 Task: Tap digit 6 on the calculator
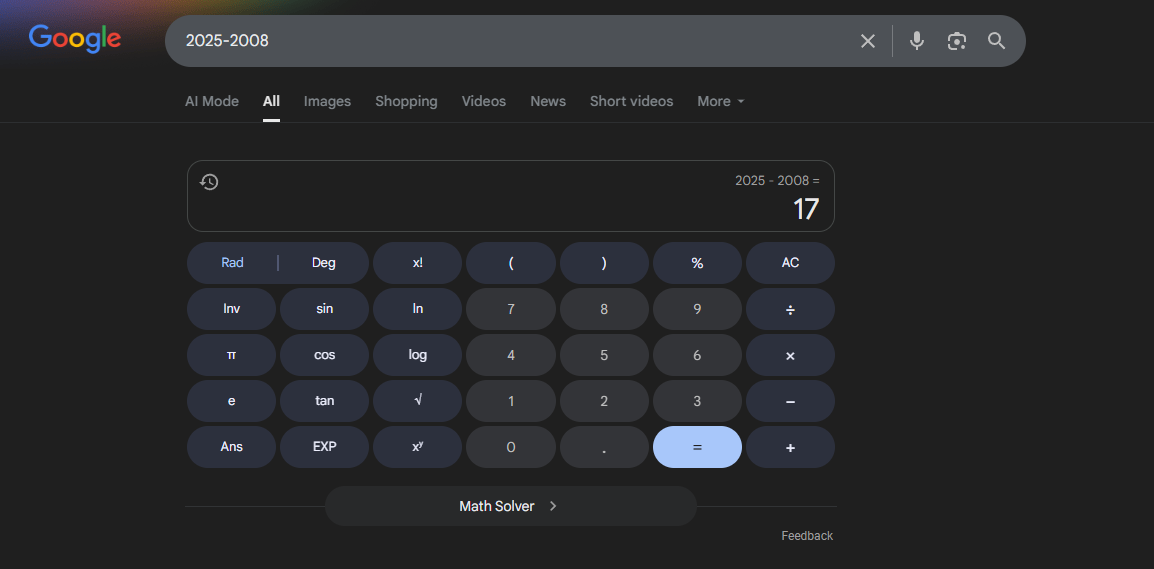pyautogui.click(x=697, y=355)
